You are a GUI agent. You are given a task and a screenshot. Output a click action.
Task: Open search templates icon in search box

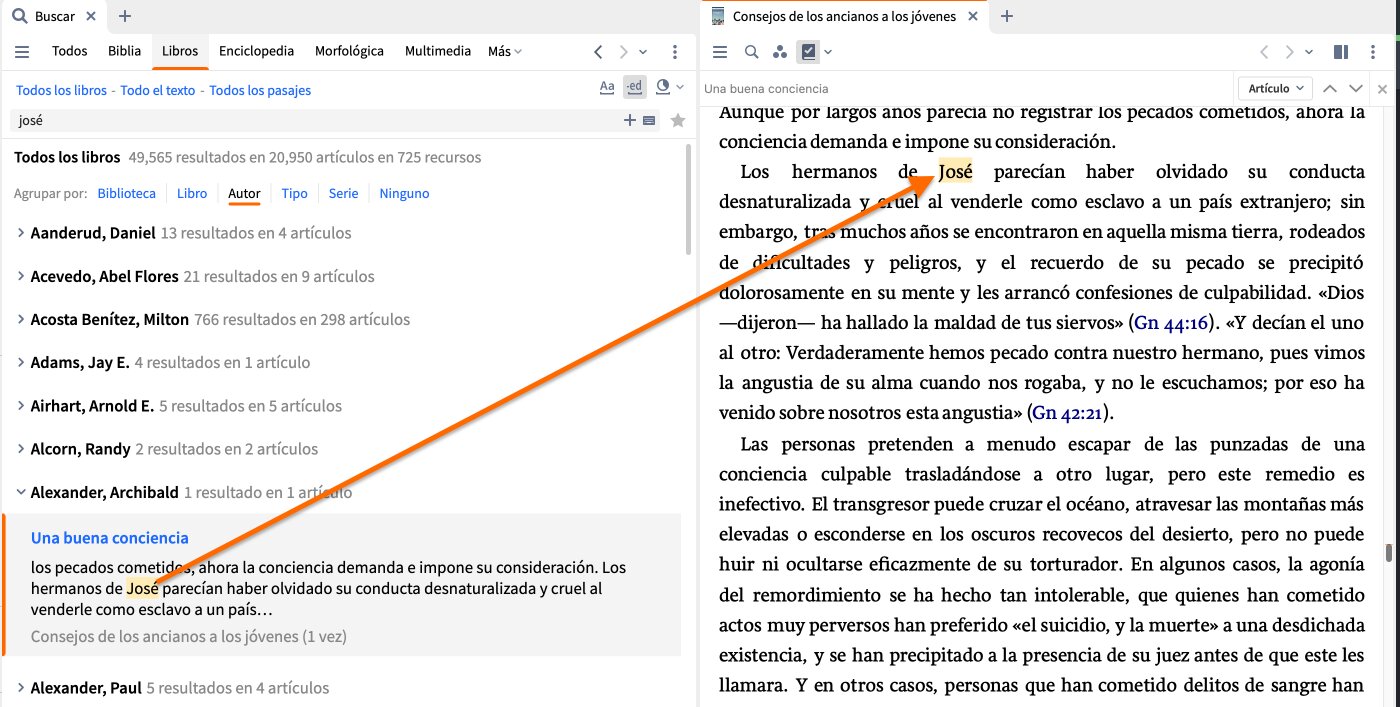pyautogui.click(x=649, y=120)
